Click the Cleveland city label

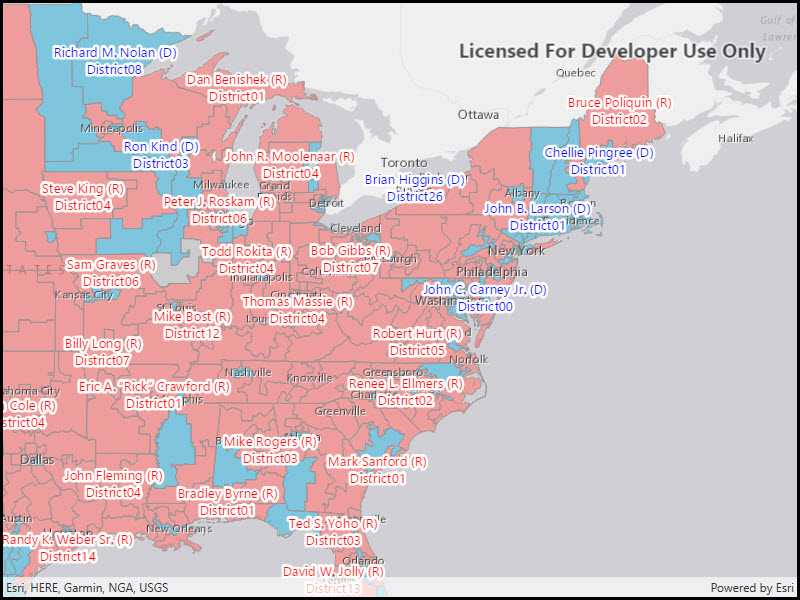pyautogui.click(x=356, y=228)
